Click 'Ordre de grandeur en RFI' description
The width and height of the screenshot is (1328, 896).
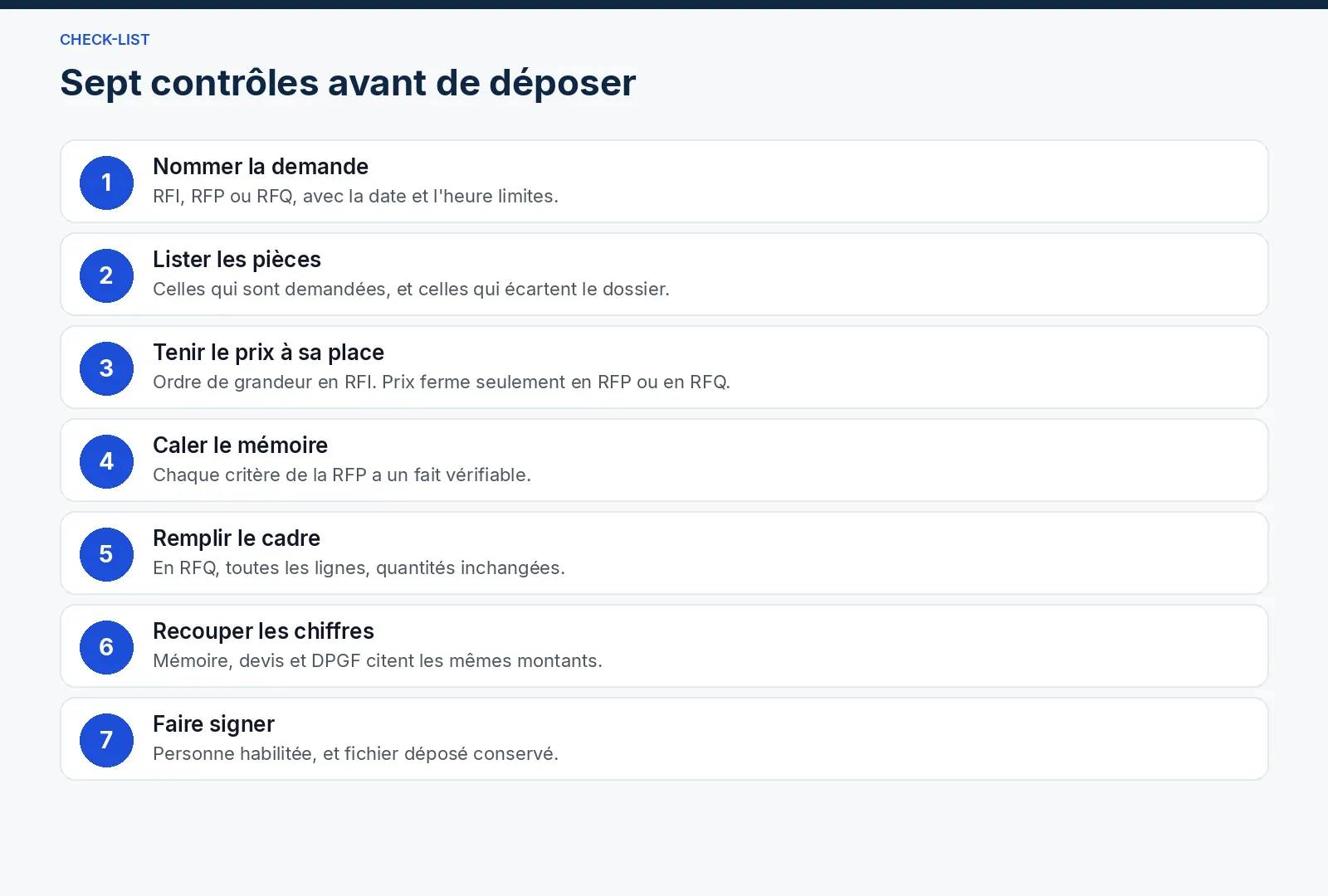click(442, 382)
